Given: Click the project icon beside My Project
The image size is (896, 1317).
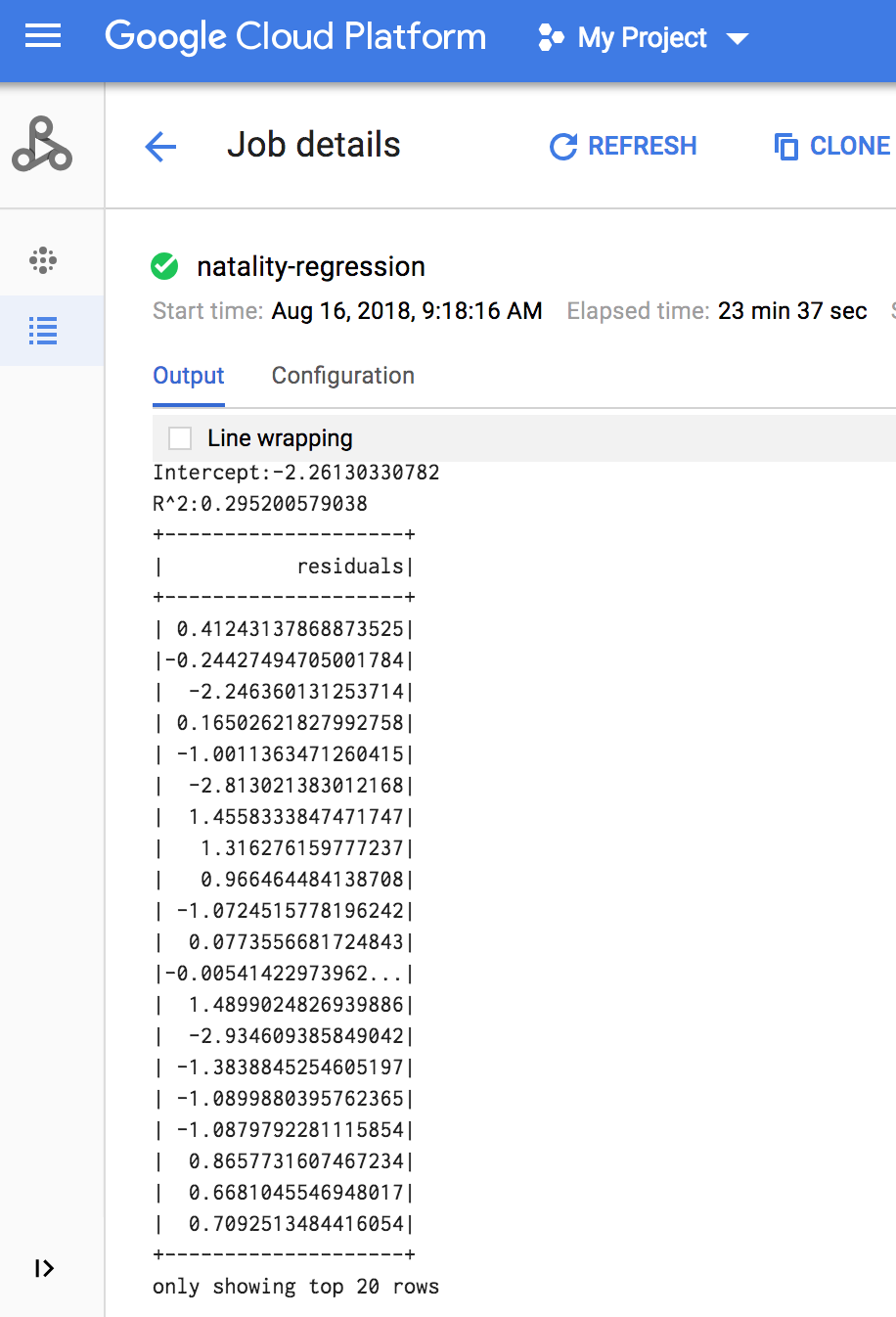Looking at the screenshot, I should pos(551,38).
